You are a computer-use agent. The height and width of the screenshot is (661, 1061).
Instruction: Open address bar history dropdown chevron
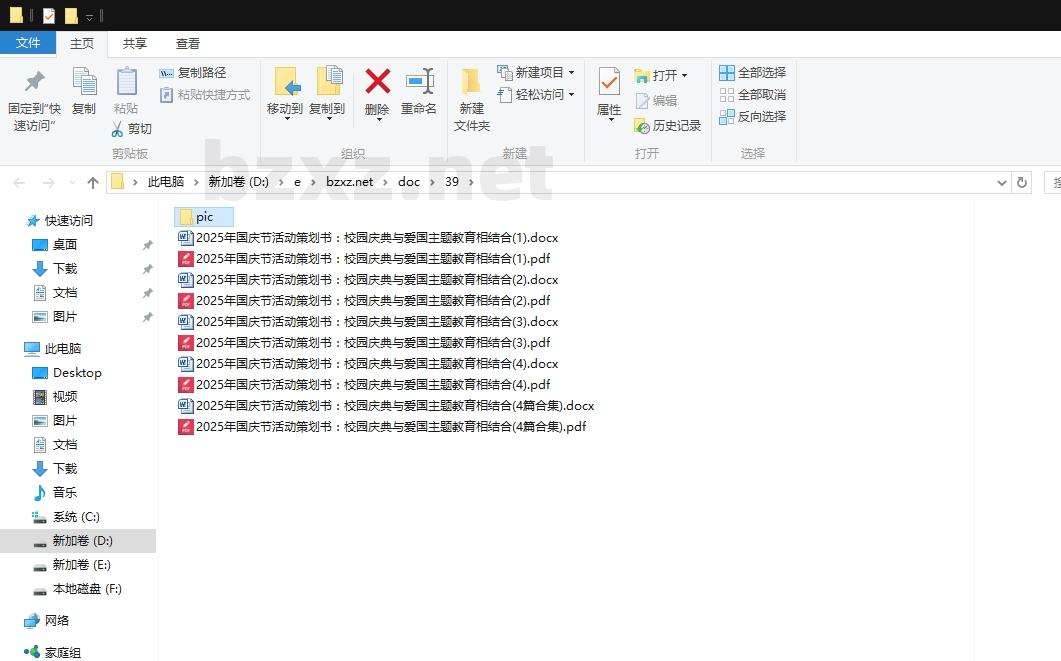(1002, 183)
